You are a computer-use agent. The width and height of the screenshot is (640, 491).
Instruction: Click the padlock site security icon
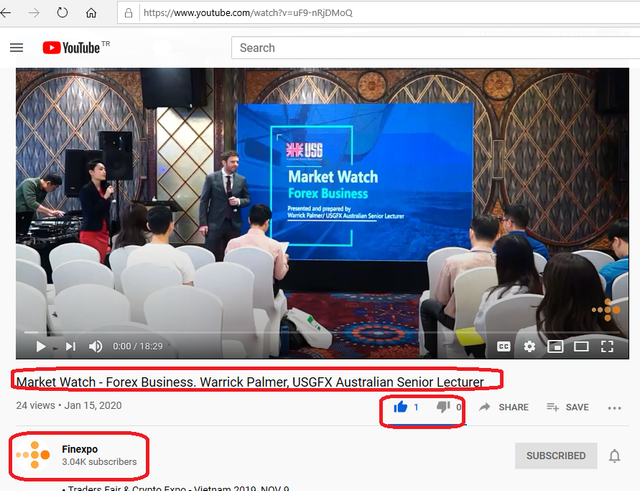[x=128, y=13]
